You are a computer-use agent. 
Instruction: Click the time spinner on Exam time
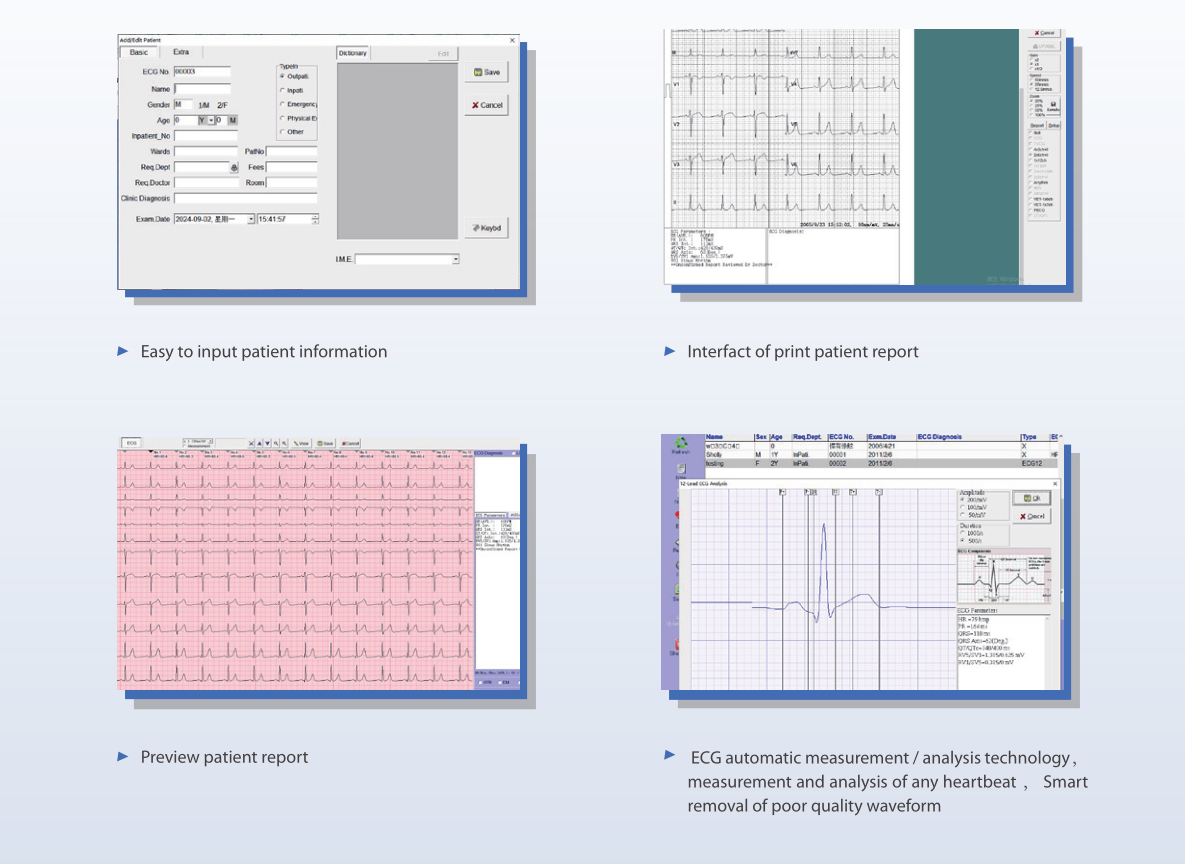tap(315, 218)
